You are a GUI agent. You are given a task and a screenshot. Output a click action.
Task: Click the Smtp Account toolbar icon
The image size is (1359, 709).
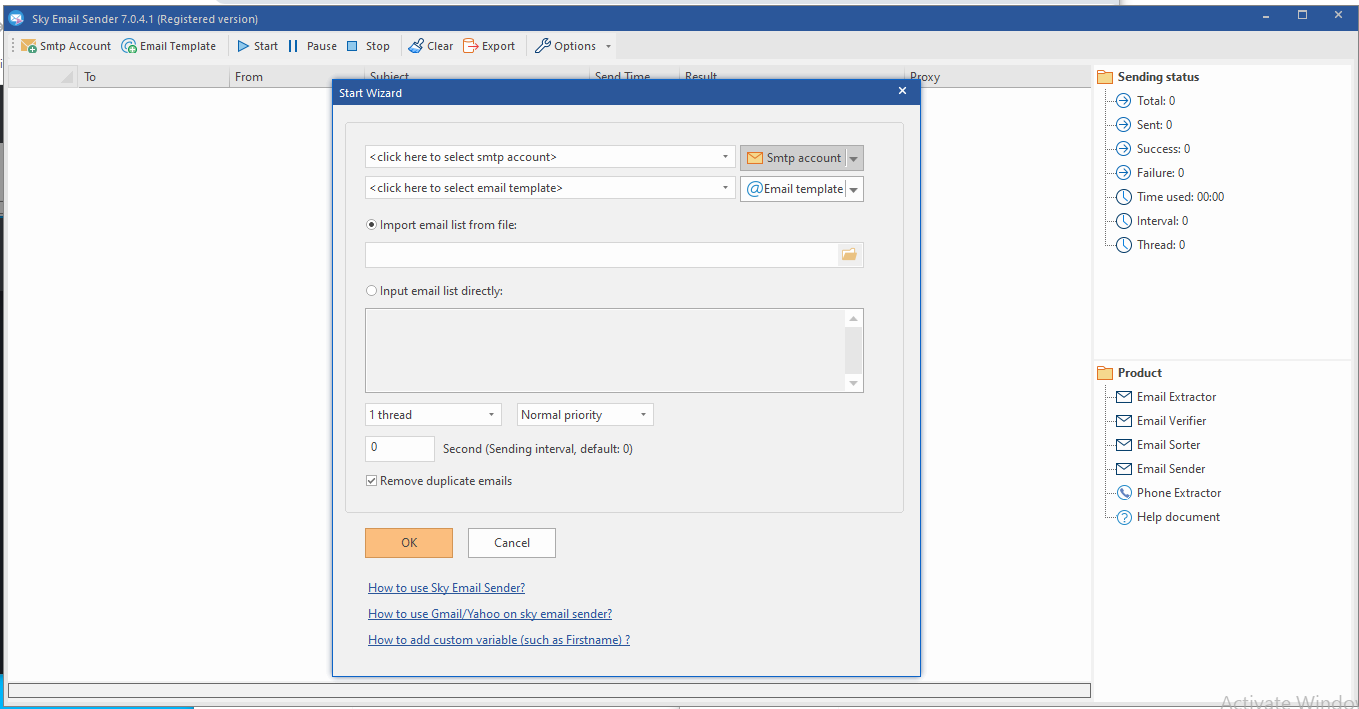click(29, 46)
